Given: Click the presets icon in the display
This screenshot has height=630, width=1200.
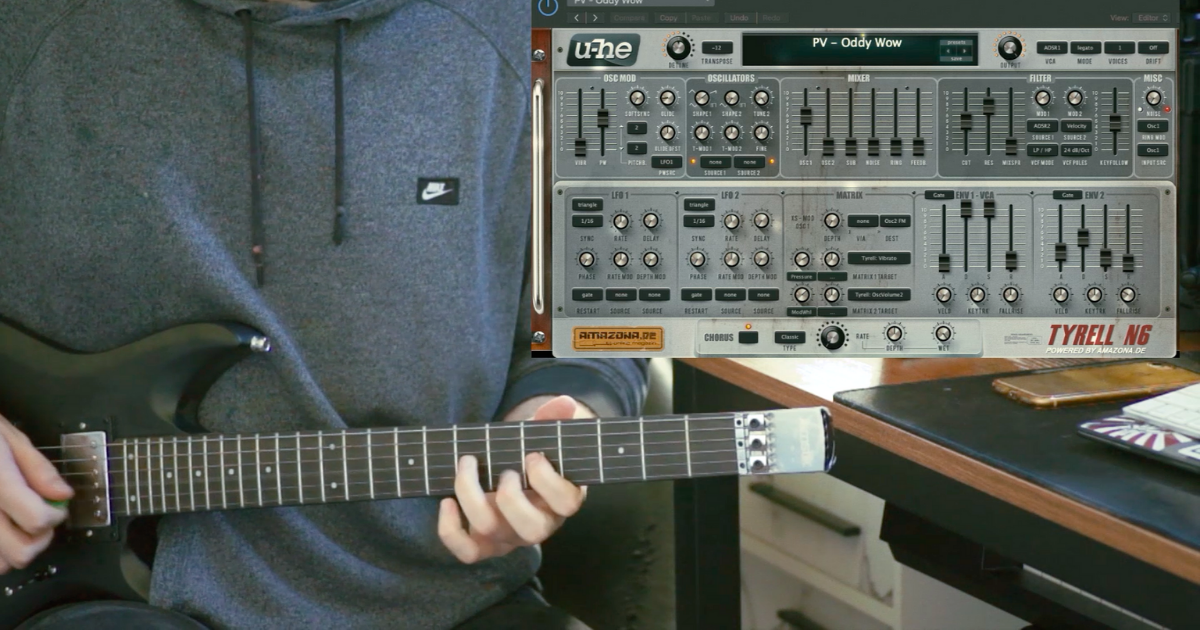Looking at the screenshot, I should pyautogui.click(x=957, y=44).
